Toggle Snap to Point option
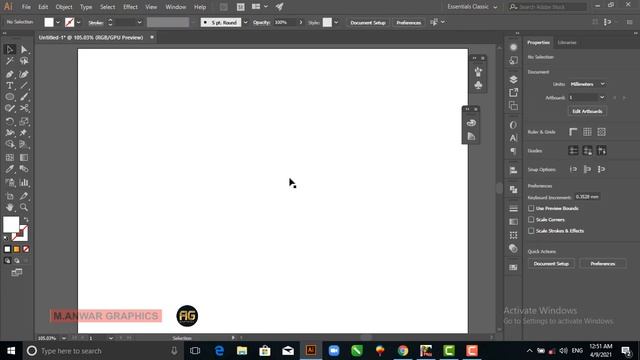The width and height of the screenshot is (640, 360). (x=573, y=169)
